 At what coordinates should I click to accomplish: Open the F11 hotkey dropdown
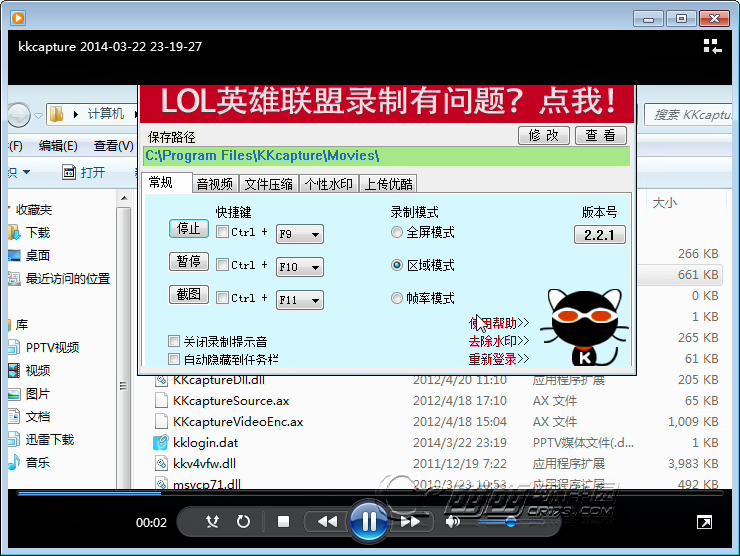300,300
